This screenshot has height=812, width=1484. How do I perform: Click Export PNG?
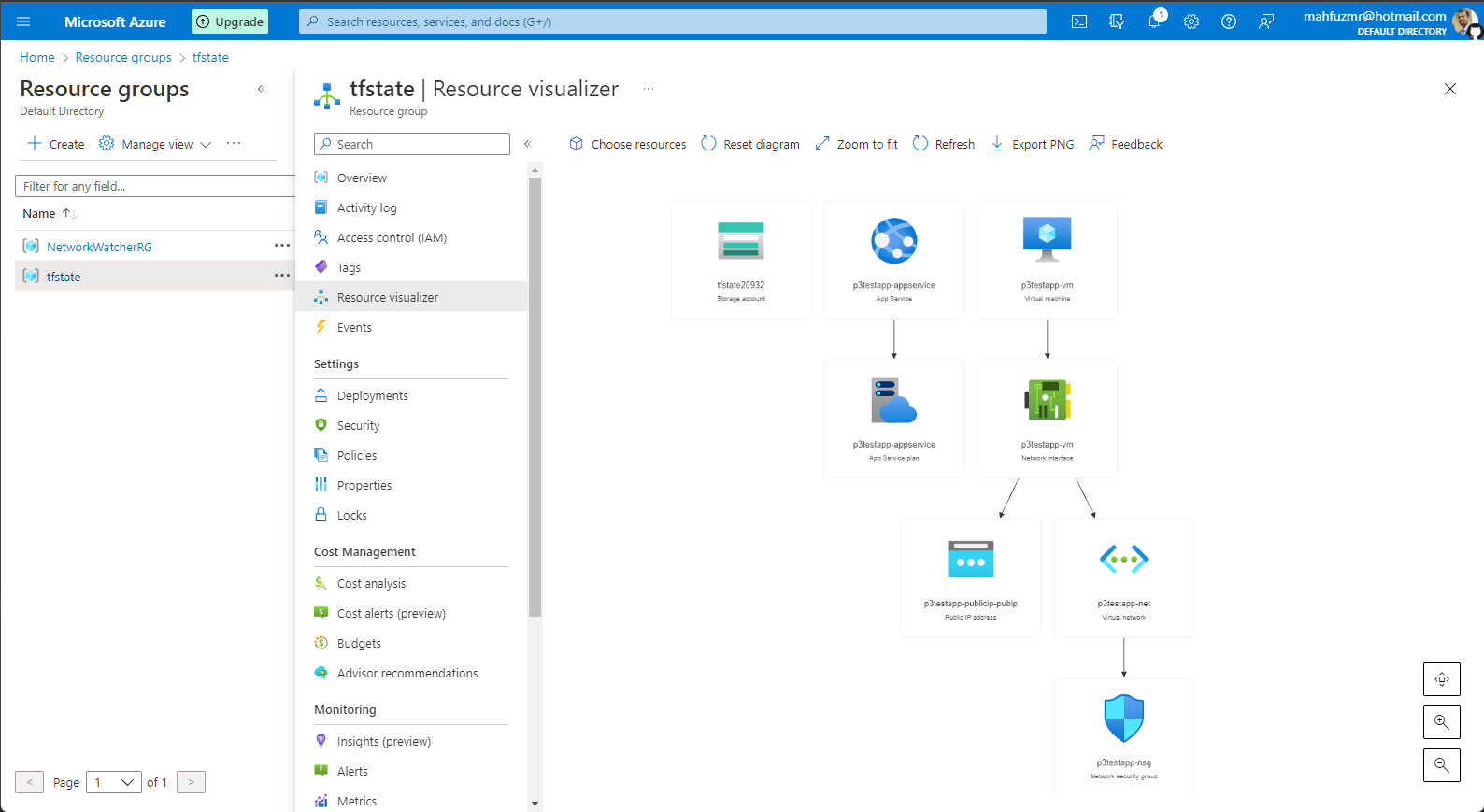pyautogui.click(x=1033, y=144)
